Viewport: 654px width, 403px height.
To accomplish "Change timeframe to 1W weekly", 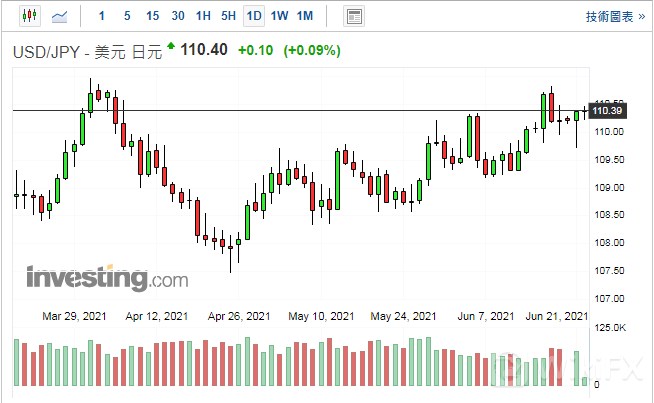I will [x=280, y=16].
